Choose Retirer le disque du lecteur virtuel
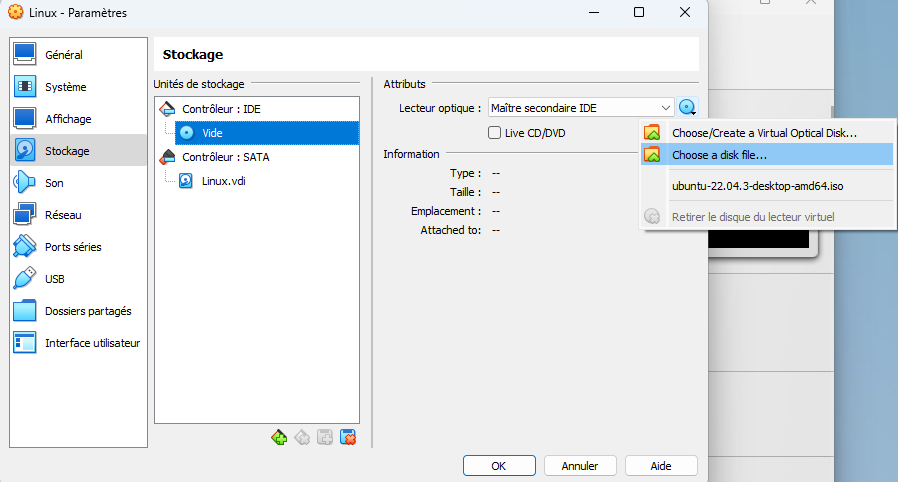 767,217
